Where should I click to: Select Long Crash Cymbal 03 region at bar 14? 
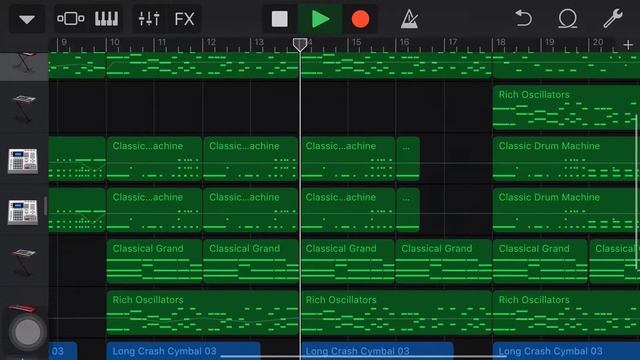(x=376, y=351)
